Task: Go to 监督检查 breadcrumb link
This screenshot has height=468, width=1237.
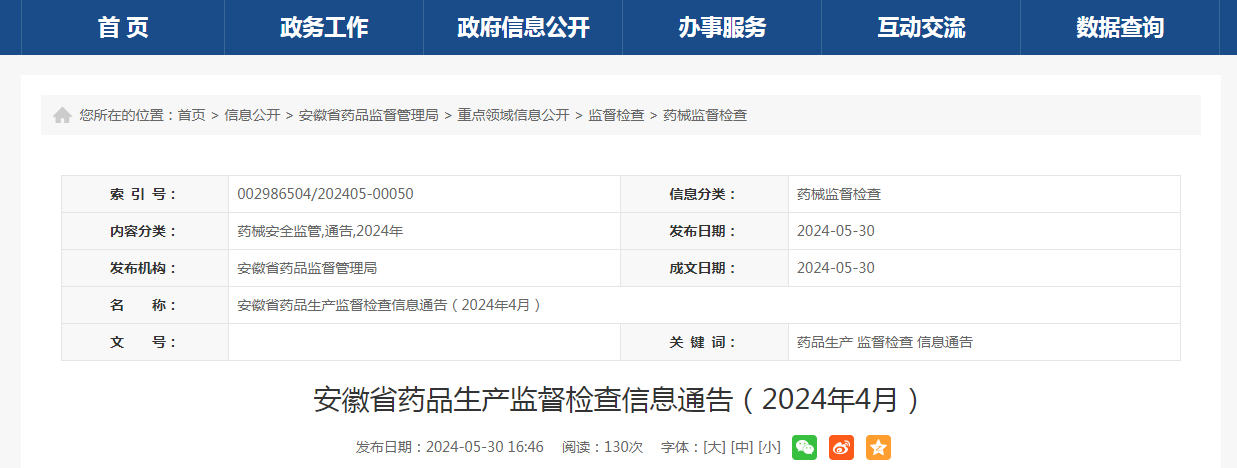Action: tap(616, 115)
